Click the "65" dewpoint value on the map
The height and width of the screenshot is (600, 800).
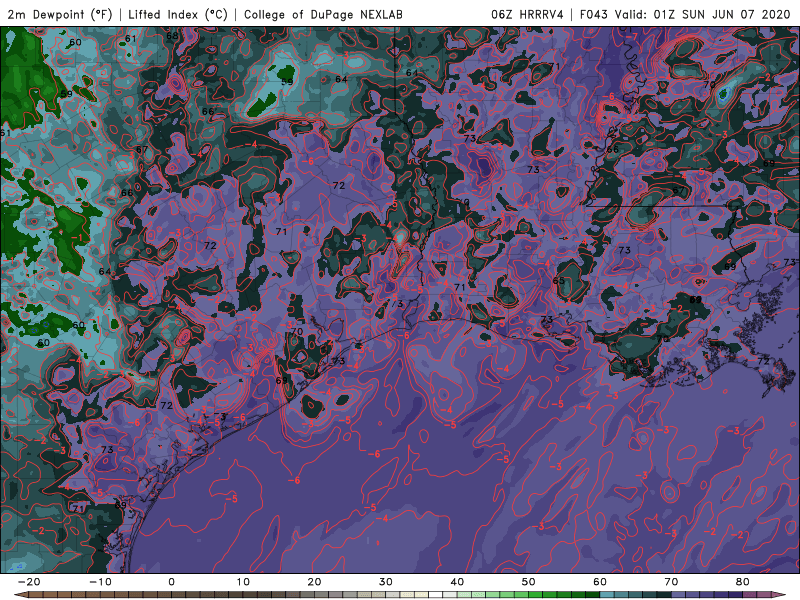559,281
